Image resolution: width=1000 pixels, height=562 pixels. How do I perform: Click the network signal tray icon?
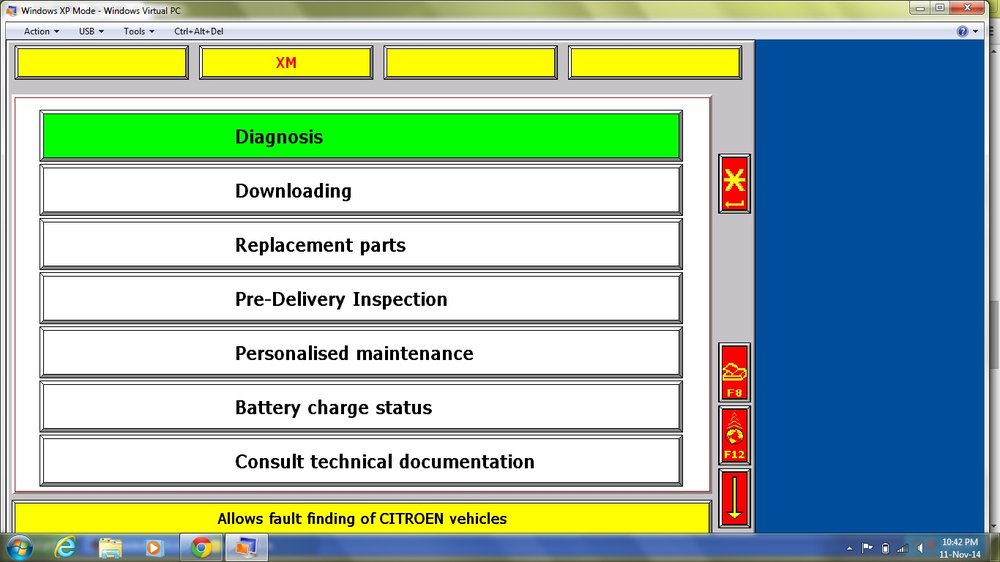coord(902,548)
